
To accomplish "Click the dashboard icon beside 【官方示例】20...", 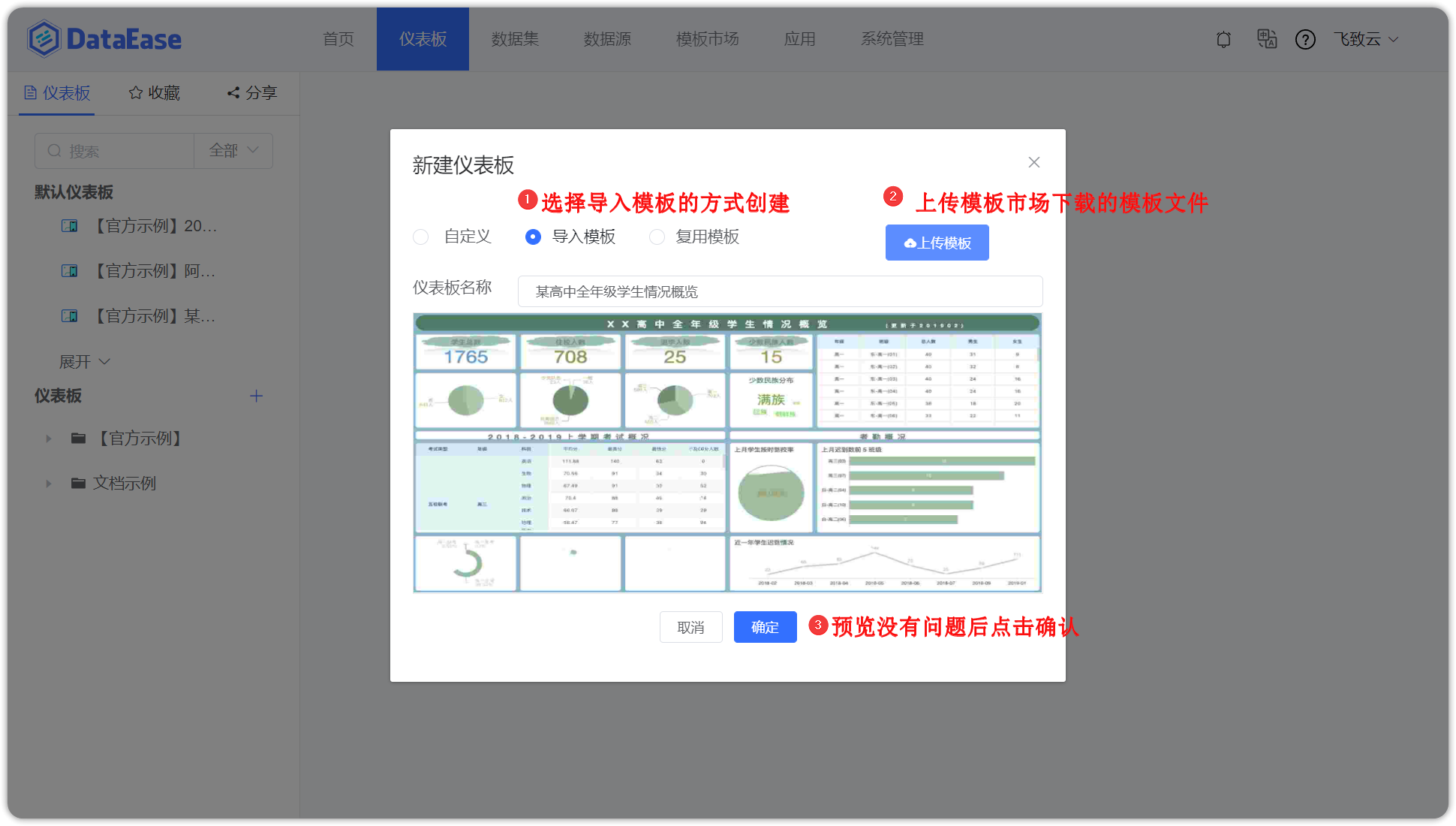I will pos(69,225).
